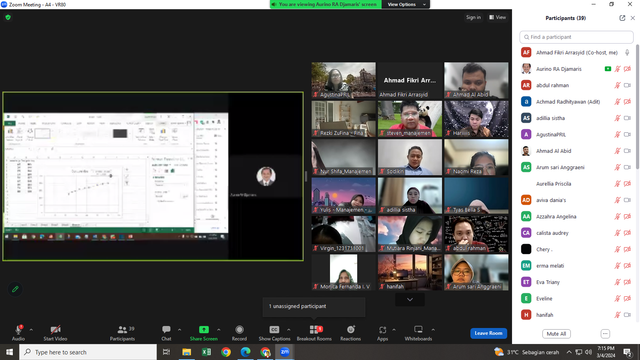Select Sodikin video thumbnail
This screenshot has width=640, height=360.
click(x=410, y=157)
